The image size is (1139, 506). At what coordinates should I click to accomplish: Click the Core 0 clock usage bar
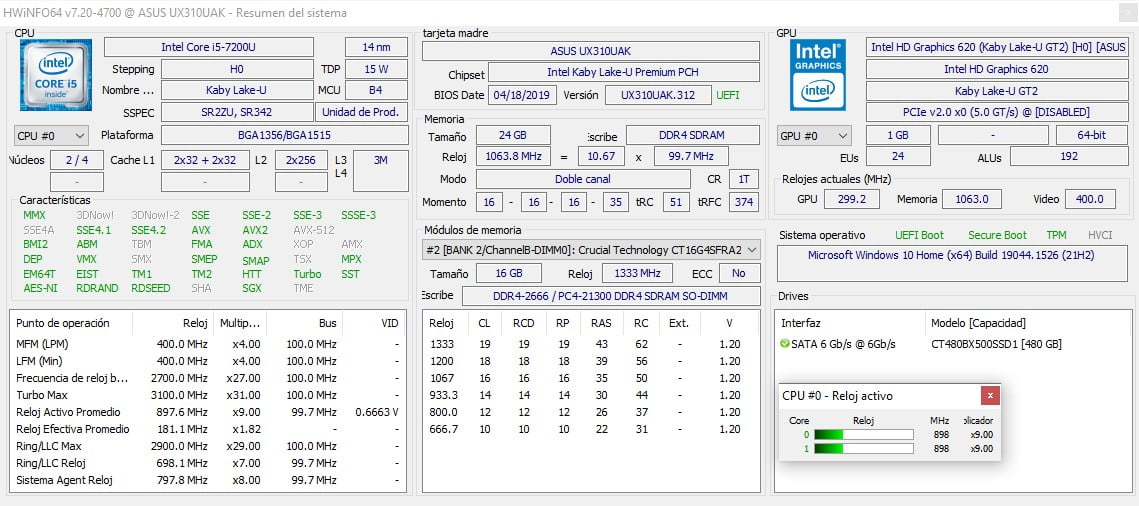point(863,434)
